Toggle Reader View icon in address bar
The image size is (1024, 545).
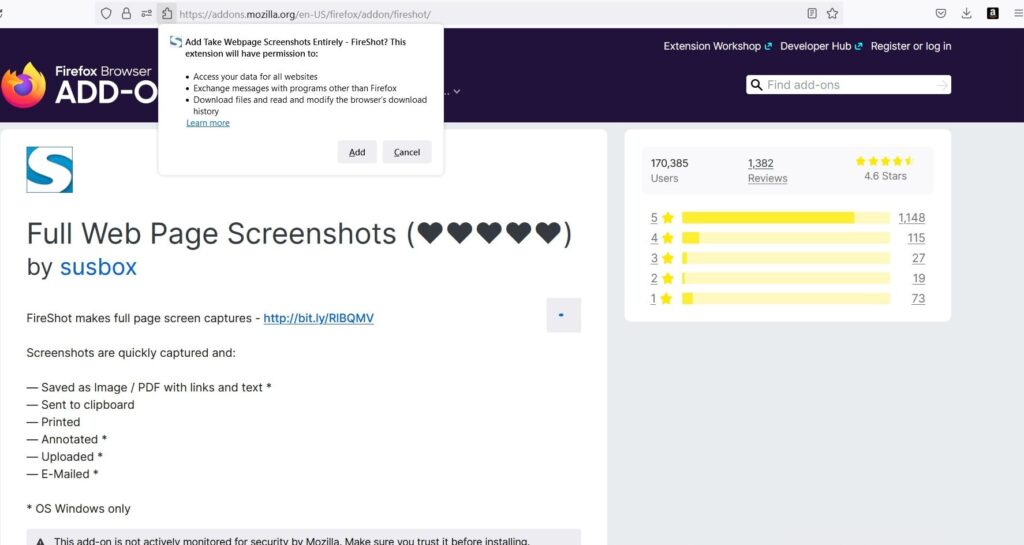point(812,13)
